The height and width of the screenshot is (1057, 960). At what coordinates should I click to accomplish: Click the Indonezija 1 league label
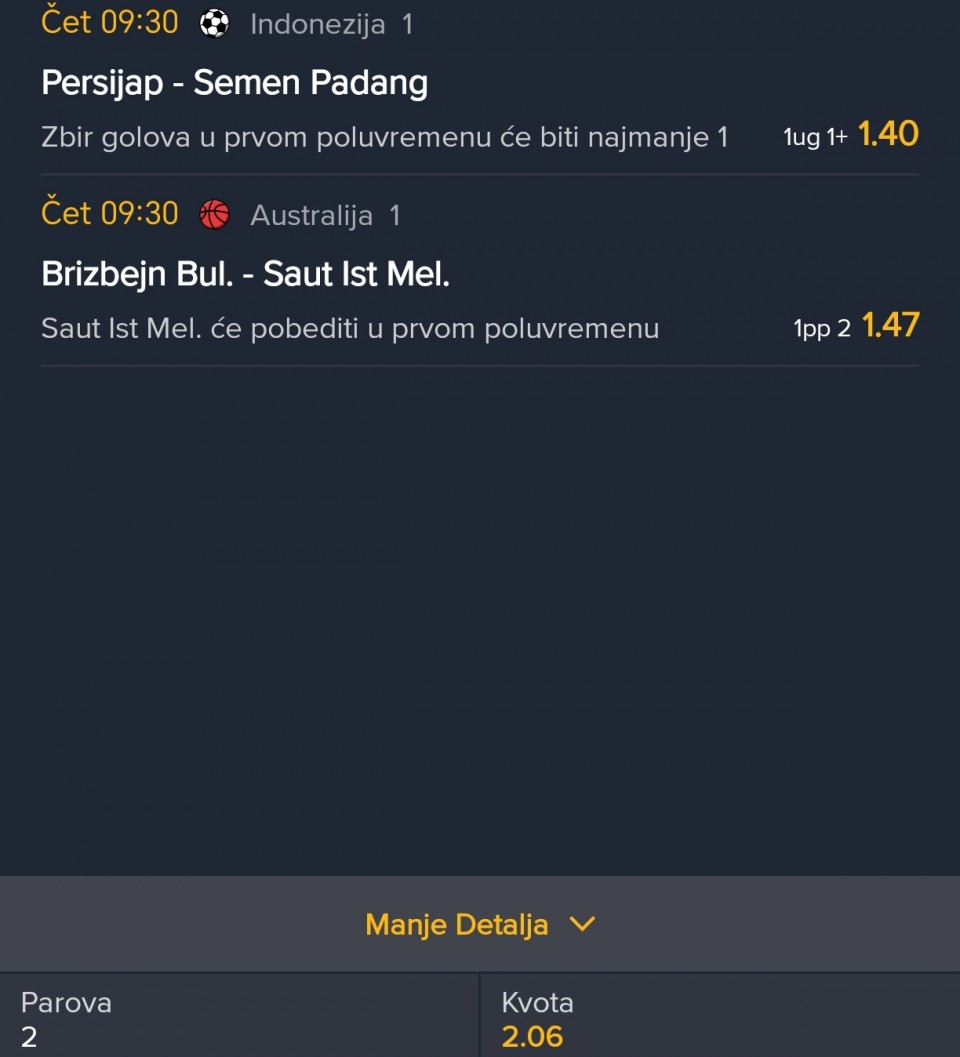point(331,24)
